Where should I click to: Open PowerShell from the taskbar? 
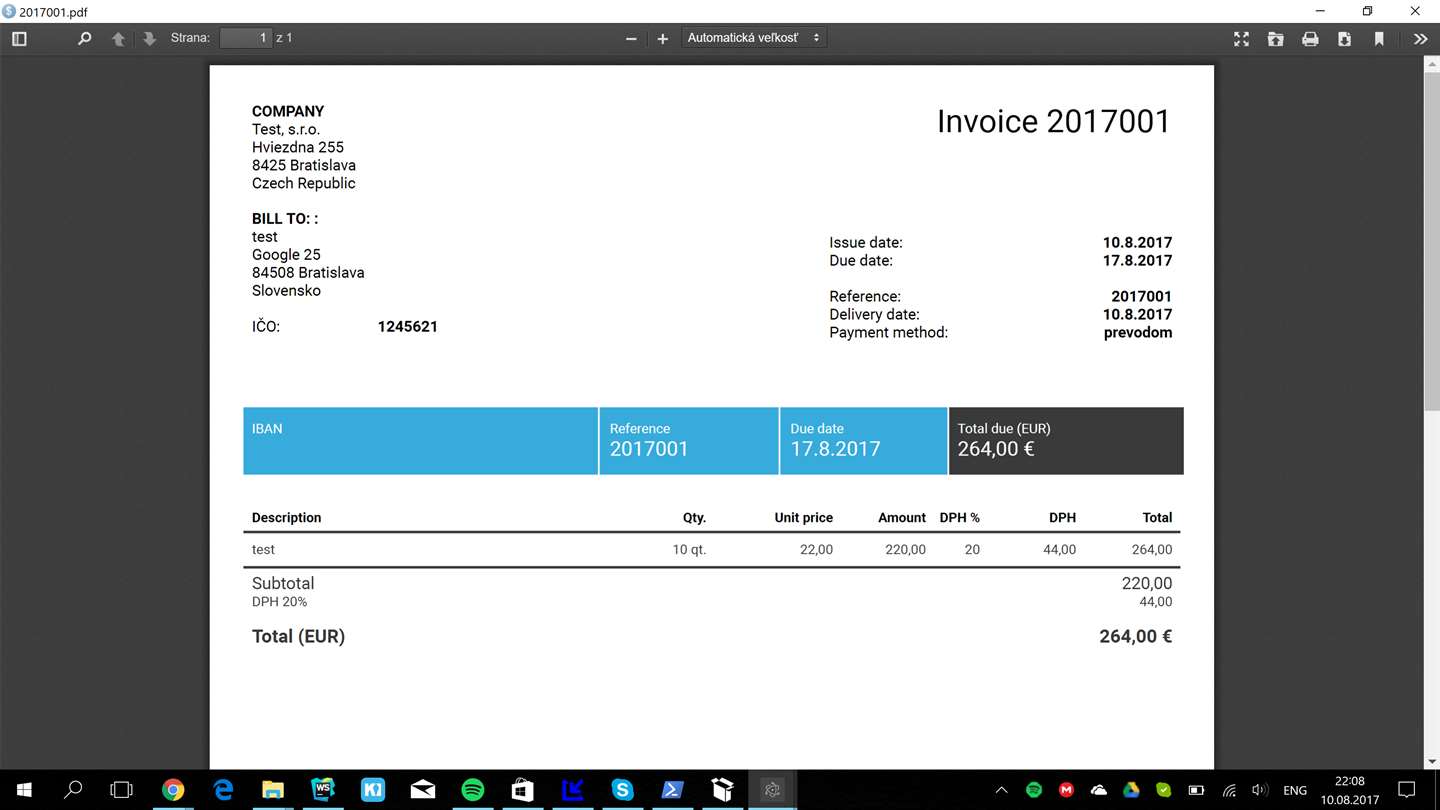(x=673, y=790)
